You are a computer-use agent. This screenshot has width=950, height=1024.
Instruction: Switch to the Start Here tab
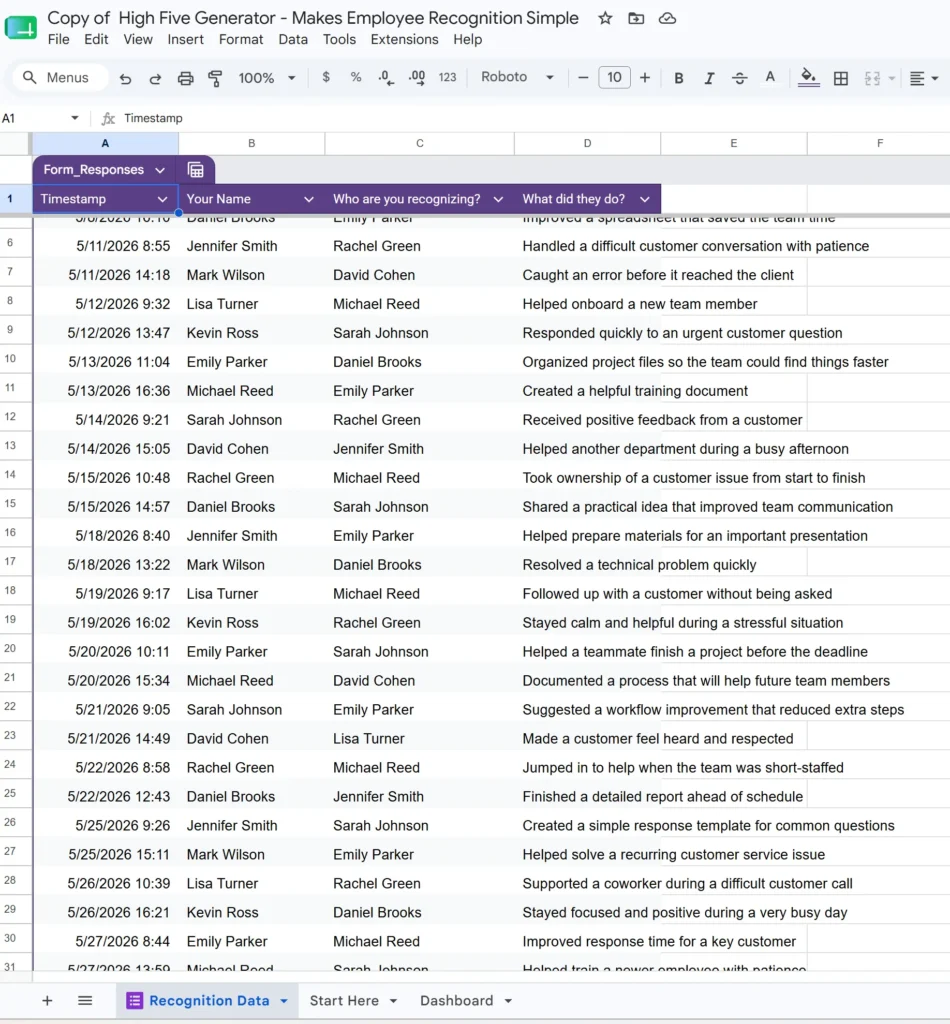344,1000
